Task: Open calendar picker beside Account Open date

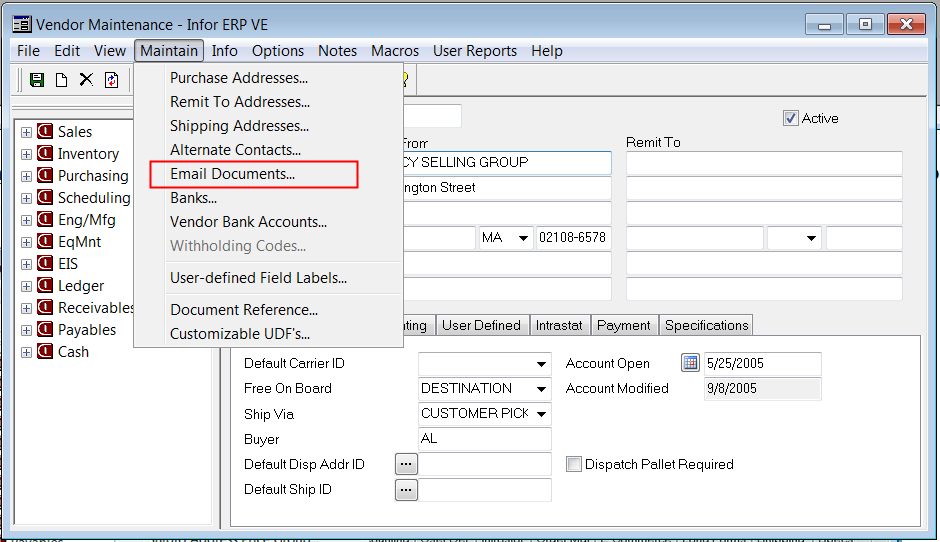Action: coord(690,364)
